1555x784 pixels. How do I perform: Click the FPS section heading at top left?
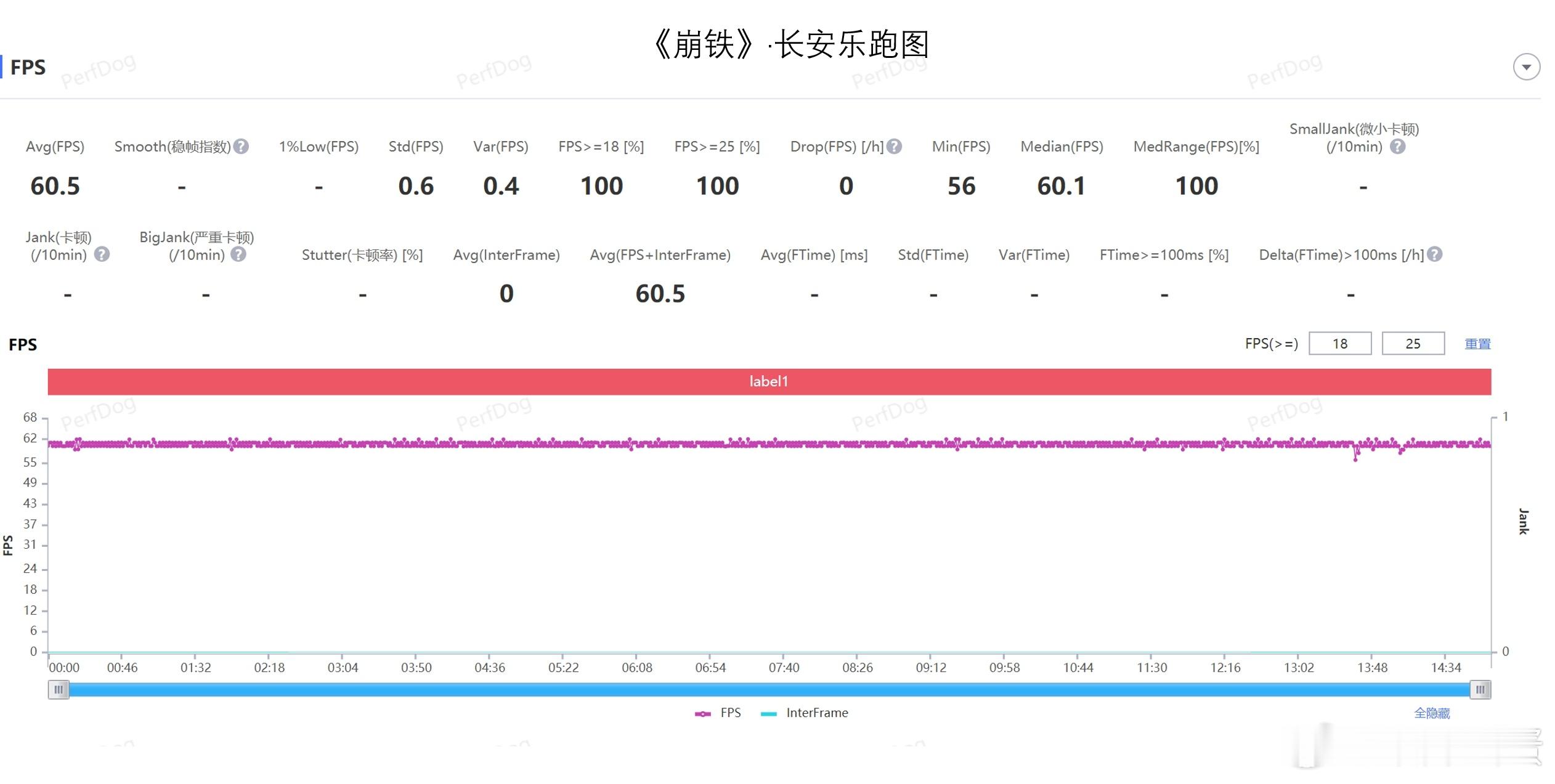(x=28, y=67)
